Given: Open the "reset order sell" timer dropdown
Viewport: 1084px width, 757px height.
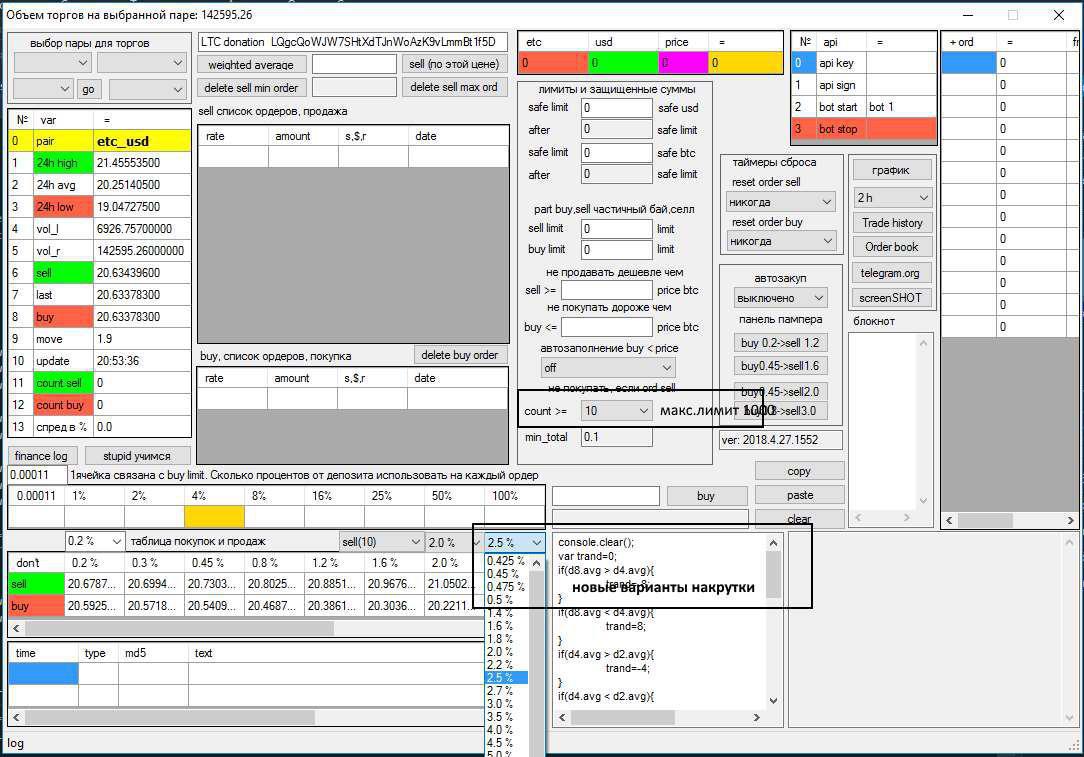Looking at the screenshot, I should [781, 202].
